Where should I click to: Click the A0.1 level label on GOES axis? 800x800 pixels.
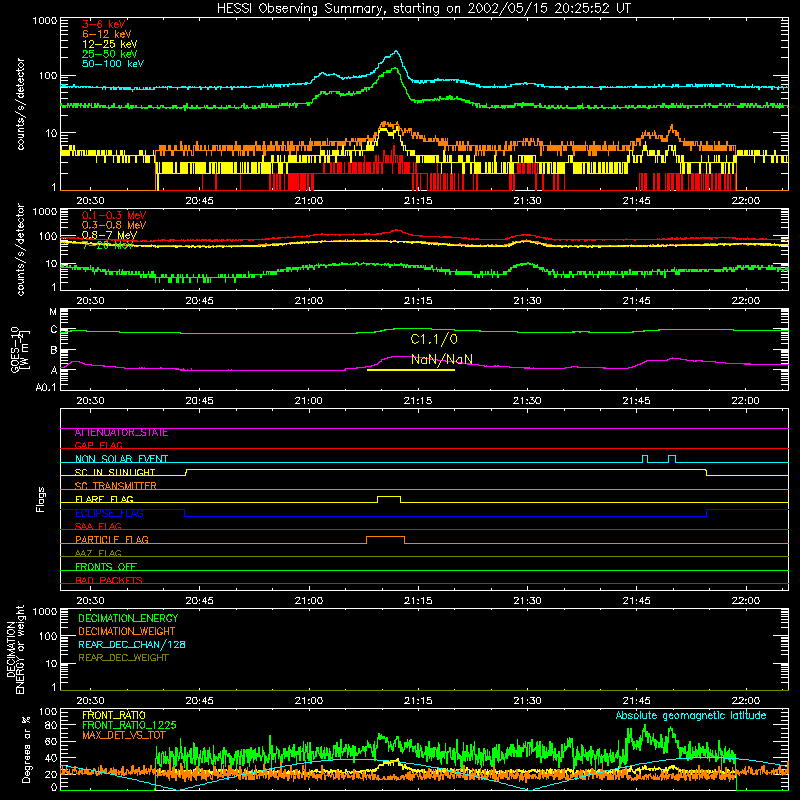click(x=46, y=388)
